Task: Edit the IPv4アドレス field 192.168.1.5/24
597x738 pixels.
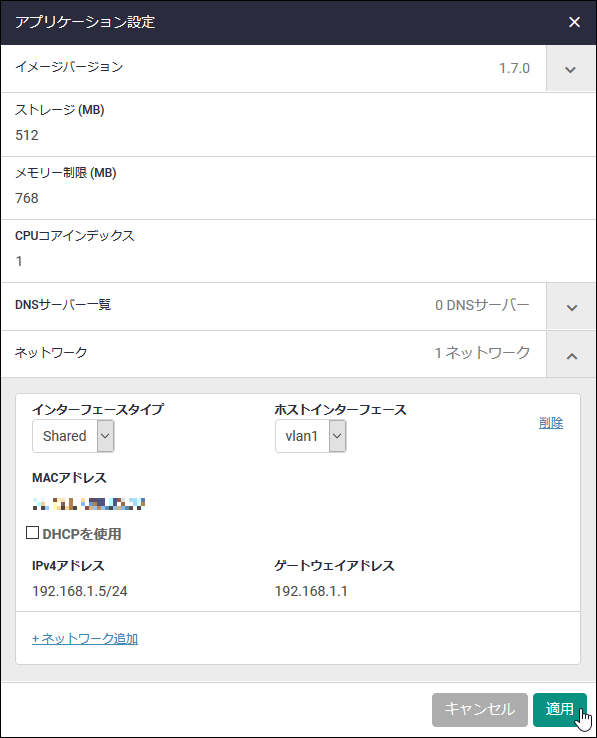Action: pos(80,591)
